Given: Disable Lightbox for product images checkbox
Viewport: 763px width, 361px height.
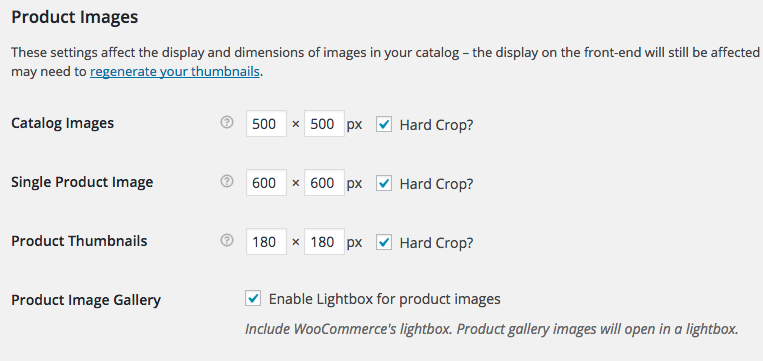Looking at the screenshot, I should (x=253, y=298).
